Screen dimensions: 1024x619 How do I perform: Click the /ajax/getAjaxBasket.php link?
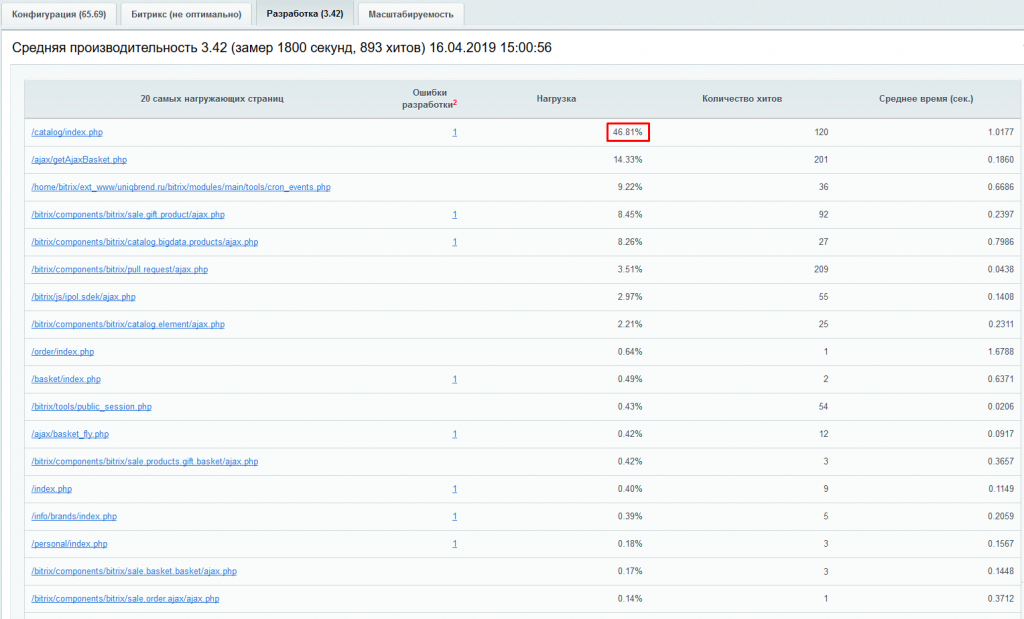pyautogui.click(x=79, y=159)
